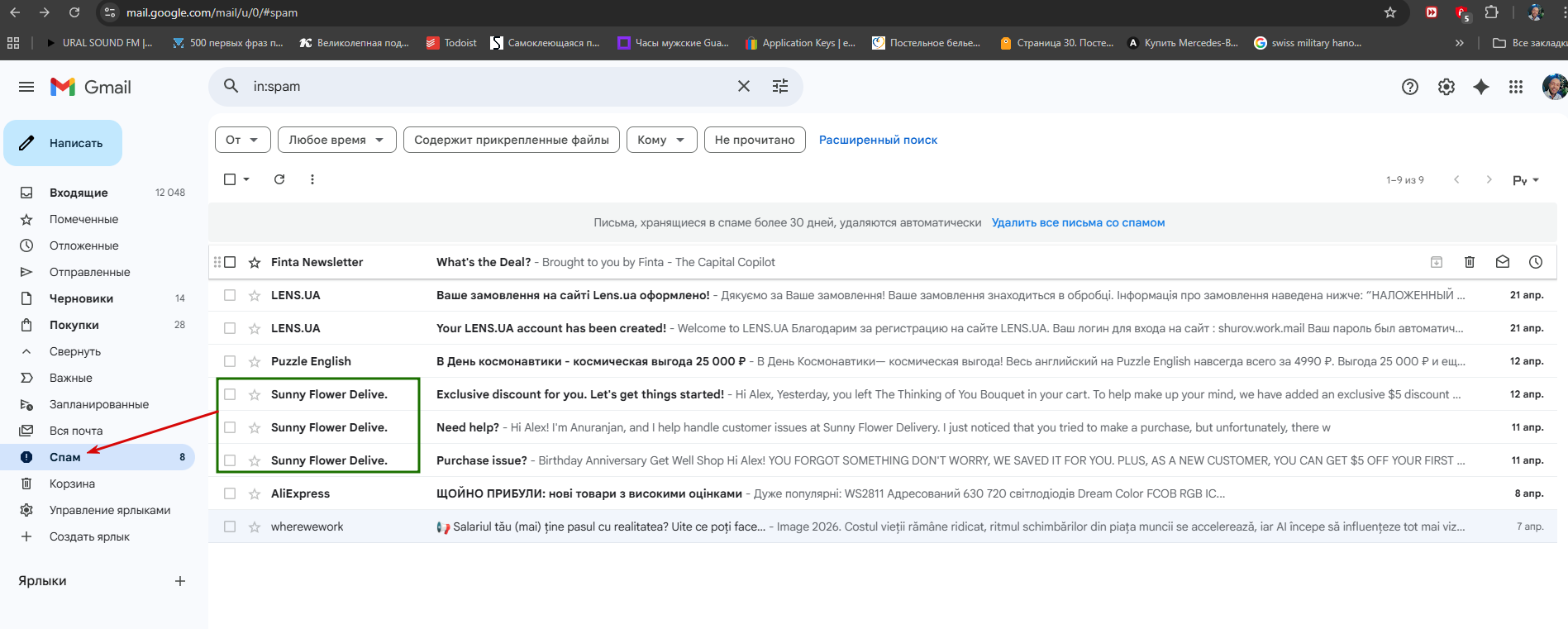Image resolution: width=1568 pixels, height=629 pixels.
Task: Check the AliExpress email checkbox
Action: [x=230, y=493]
